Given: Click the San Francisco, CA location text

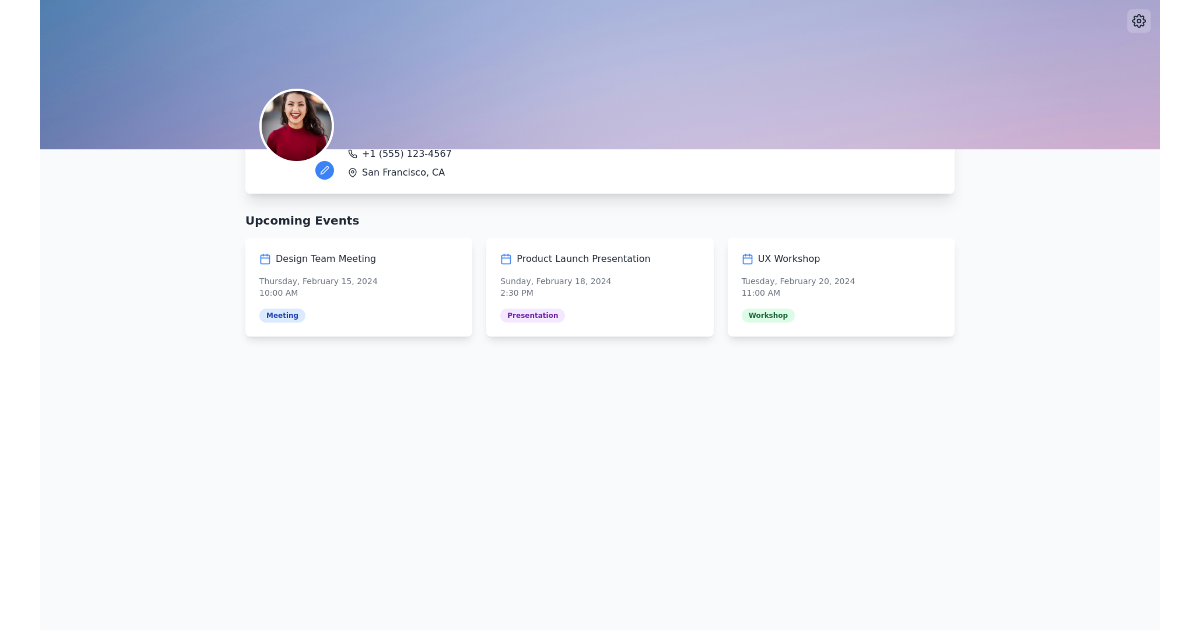Looking at the screenshot, I should pos(403,172).
